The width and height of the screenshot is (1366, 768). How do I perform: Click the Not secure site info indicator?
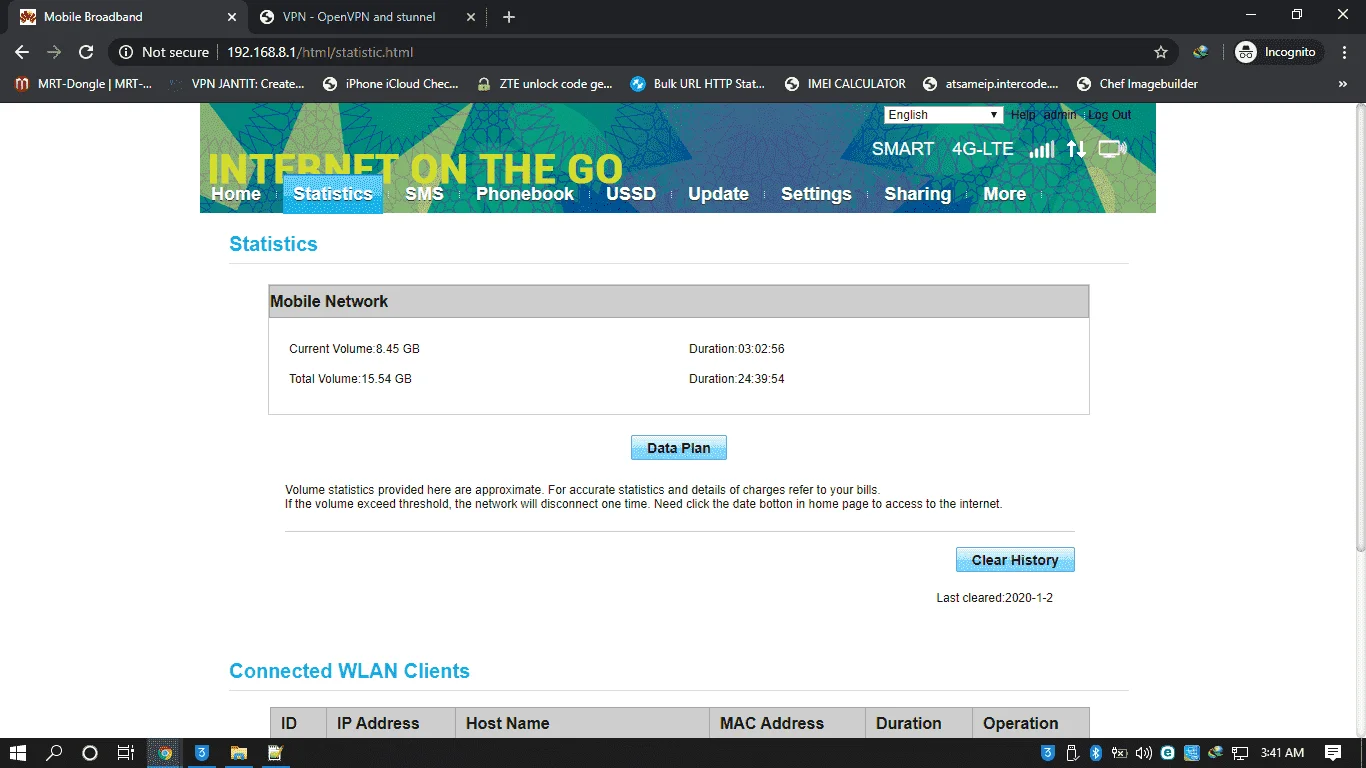pyautogui.click(x=165, y=52)
